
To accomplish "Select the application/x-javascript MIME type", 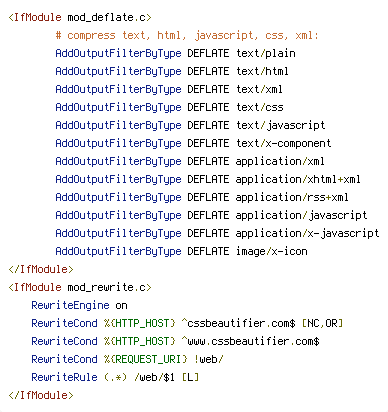I will coord(307,233).
